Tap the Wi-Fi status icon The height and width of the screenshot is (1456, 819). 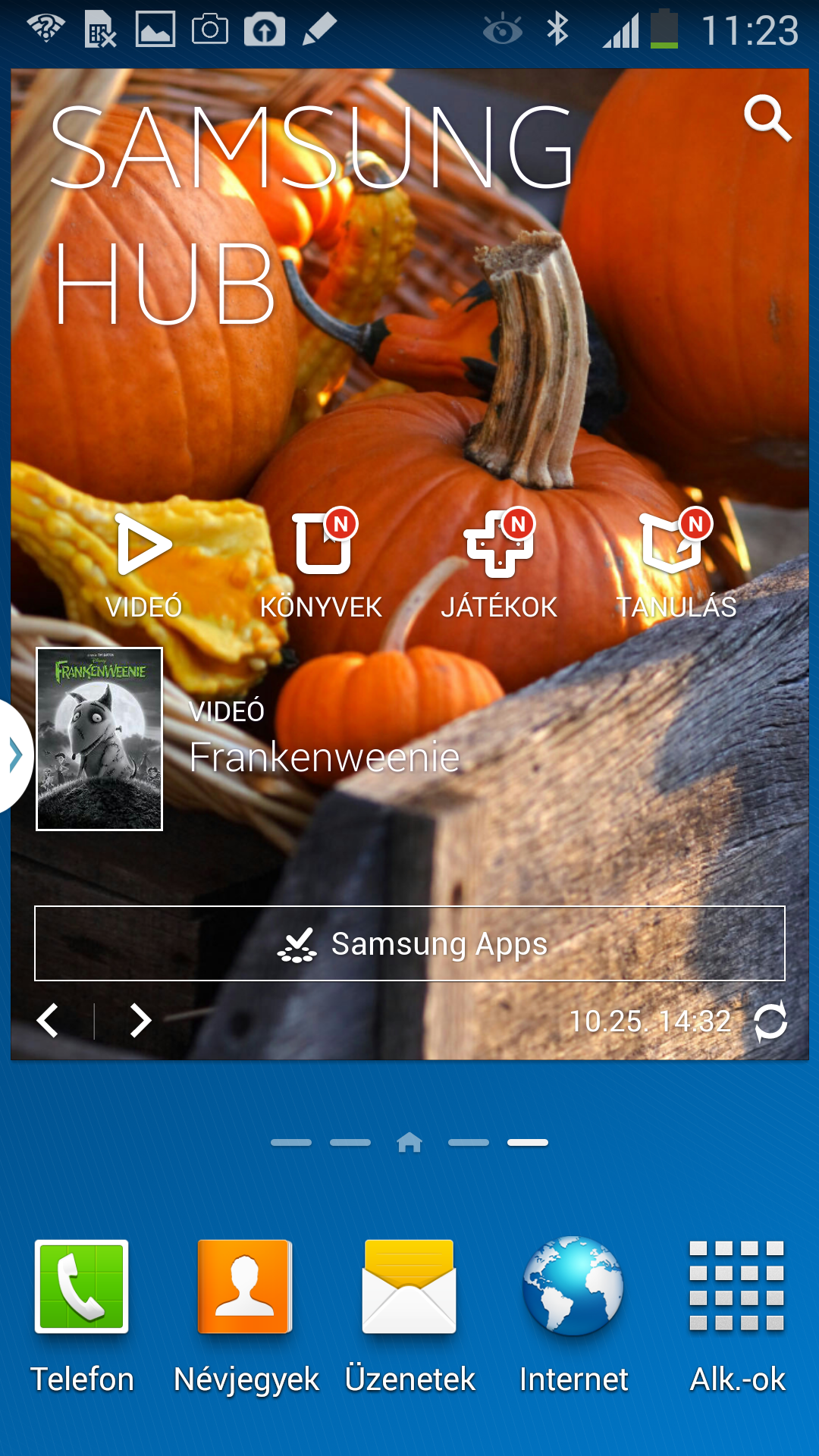point(46,29)
